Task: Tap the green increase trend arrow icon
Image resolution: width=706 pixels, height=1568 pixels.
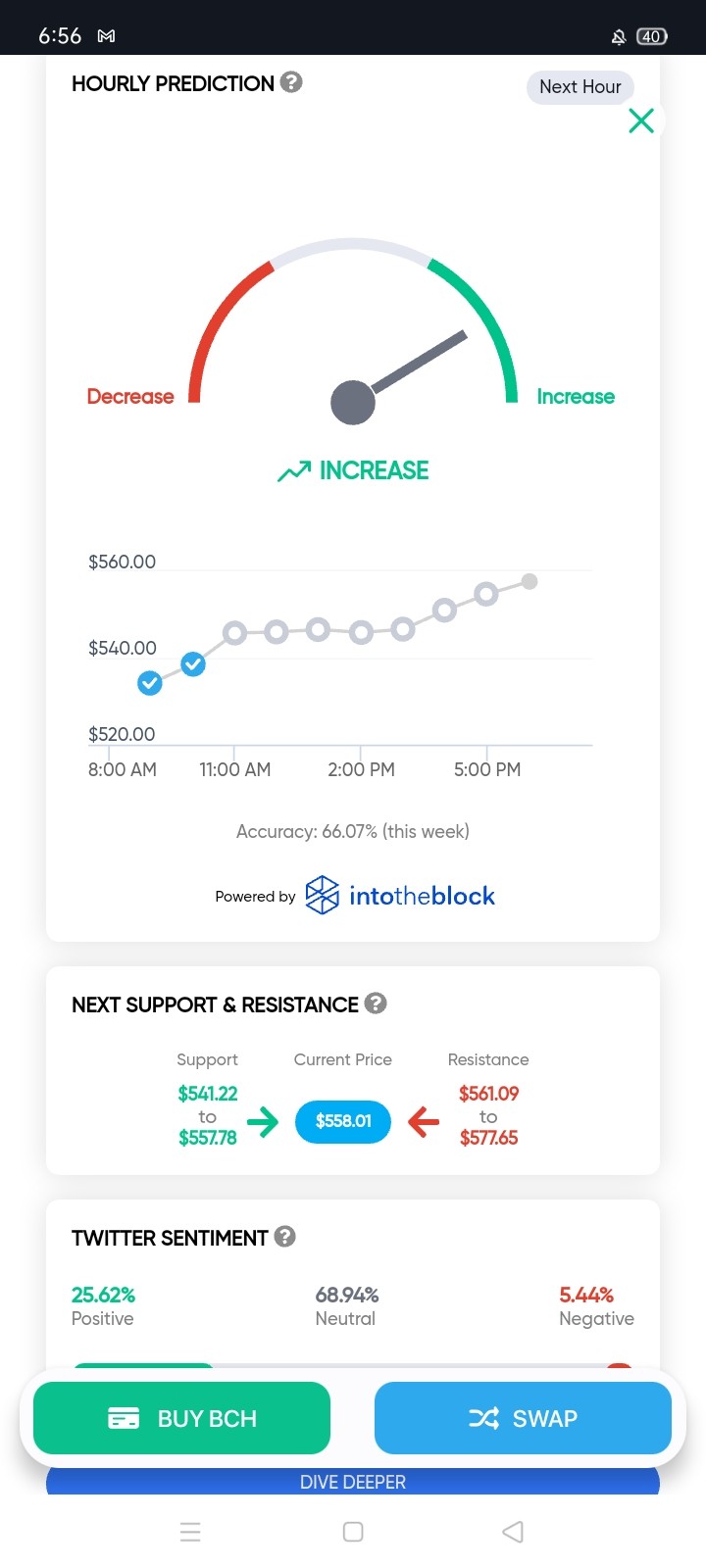Action: (x=294, y=471)
